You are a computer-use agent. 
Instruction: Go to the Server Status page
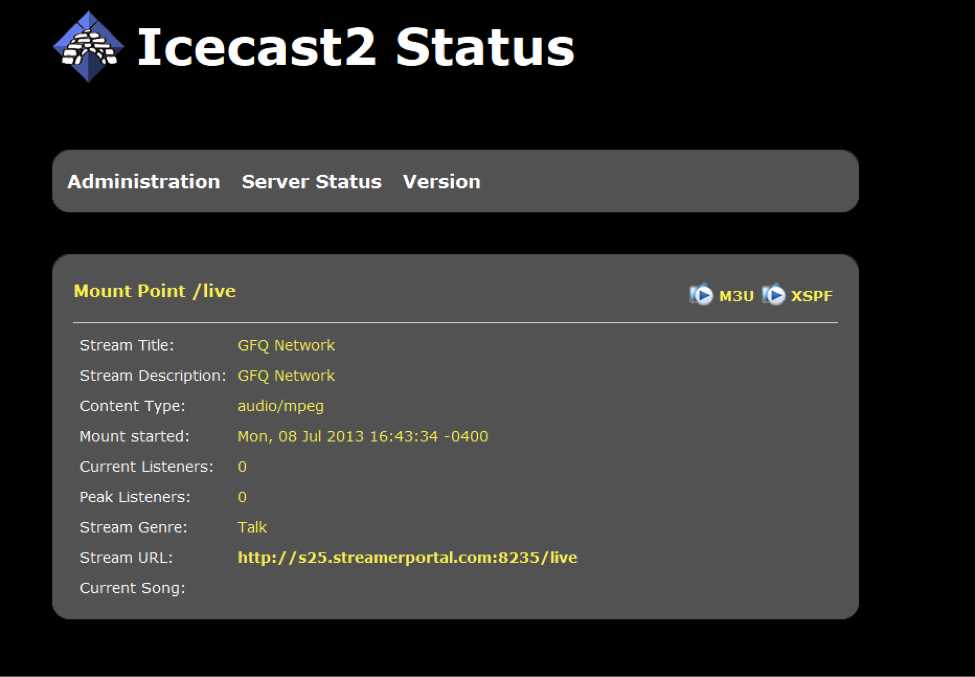click(312, 182)
